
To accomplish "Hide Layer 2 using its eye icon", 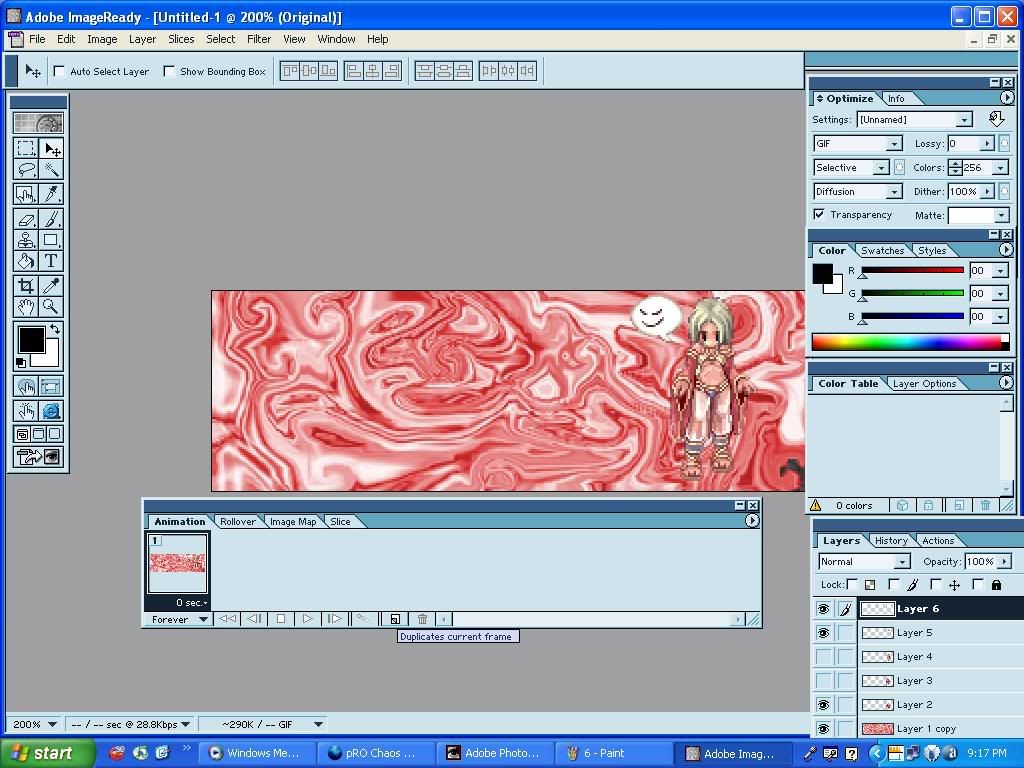I will [823, 705].
